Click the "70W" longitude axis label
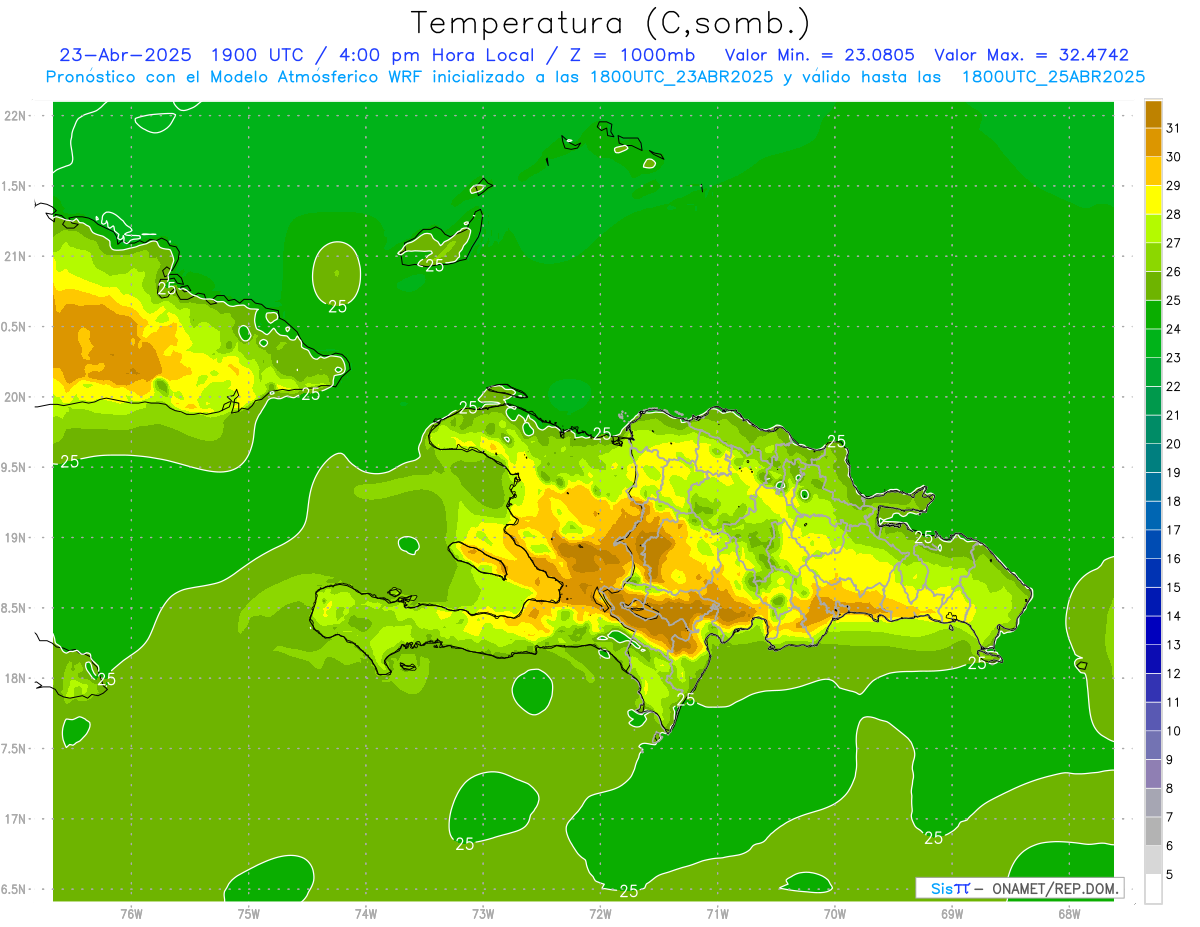The width and height of the screenshot is (1200, 927). tap(835, 914)
